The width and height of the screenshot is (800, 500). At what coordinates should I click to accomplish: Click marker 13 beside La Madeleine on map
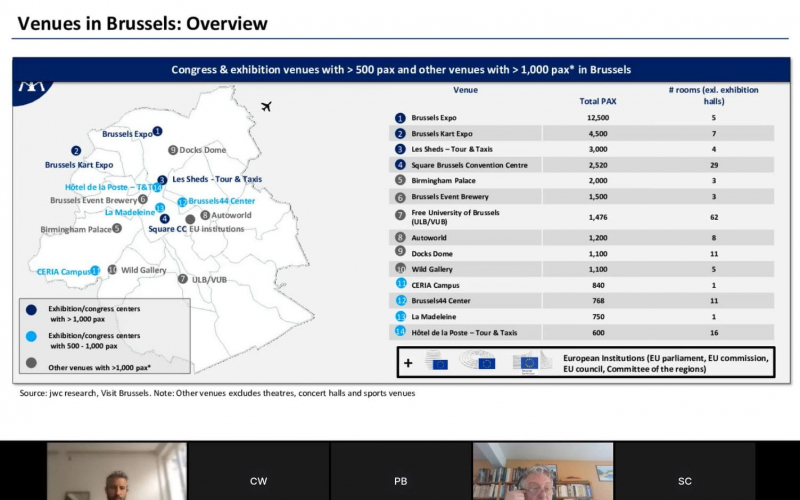point(160,208)
